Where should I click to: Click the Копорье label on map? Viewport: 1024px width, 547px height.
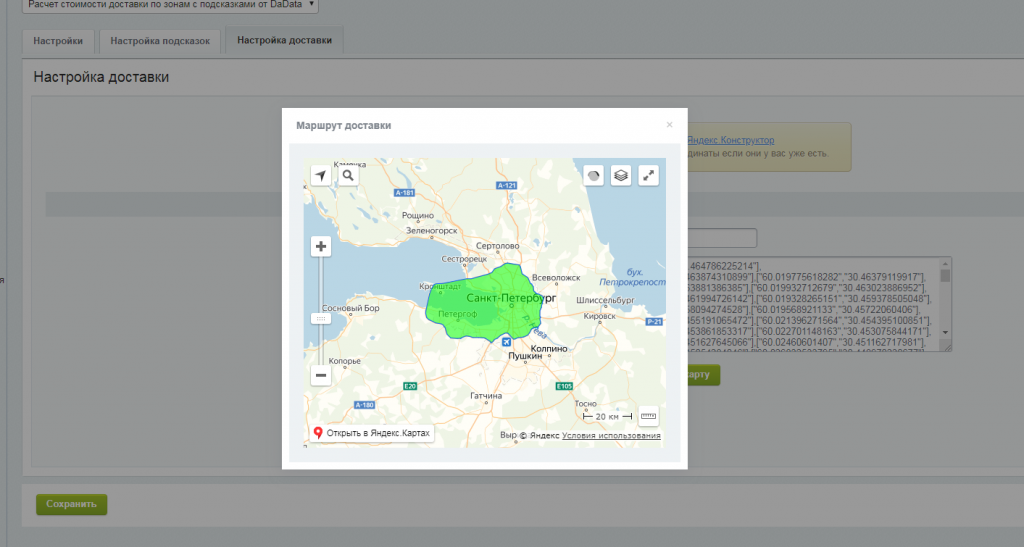click(344, 361)
